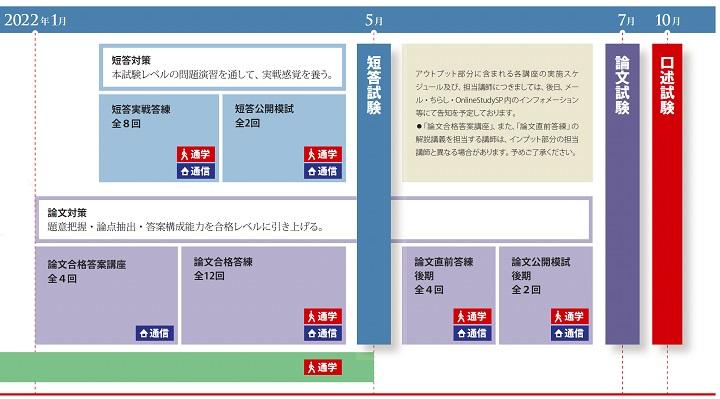The height and width of the screenshot is (399, 720).
Task: Click the 論文合格答練 全12回 course box
Action: 264,295
